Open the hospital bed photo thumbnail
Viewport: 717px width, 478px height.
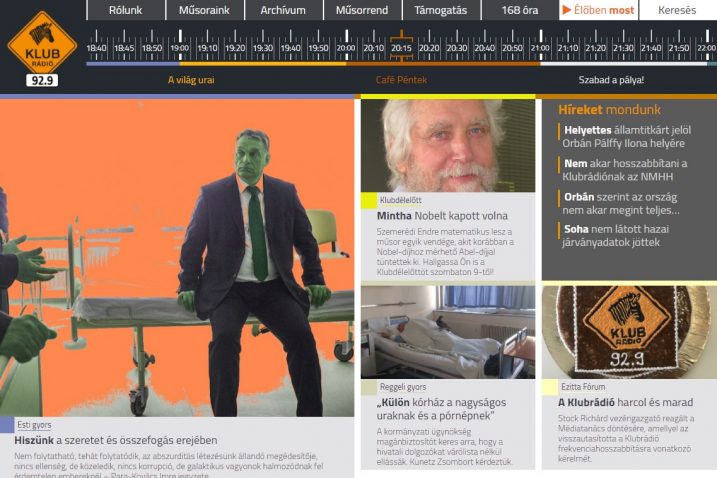(x=448, y=332)
